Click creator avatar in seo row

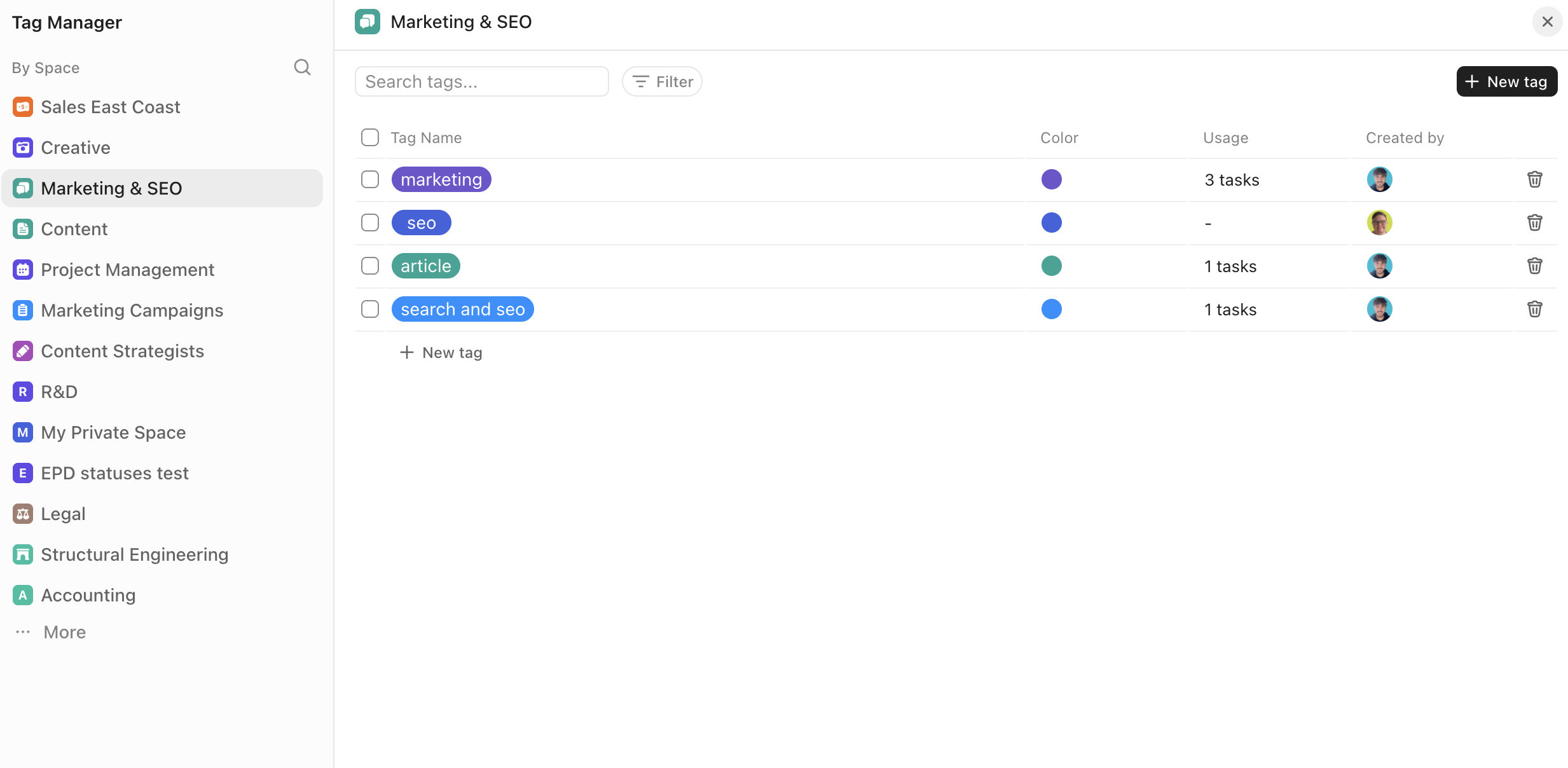pos(1380,223)
